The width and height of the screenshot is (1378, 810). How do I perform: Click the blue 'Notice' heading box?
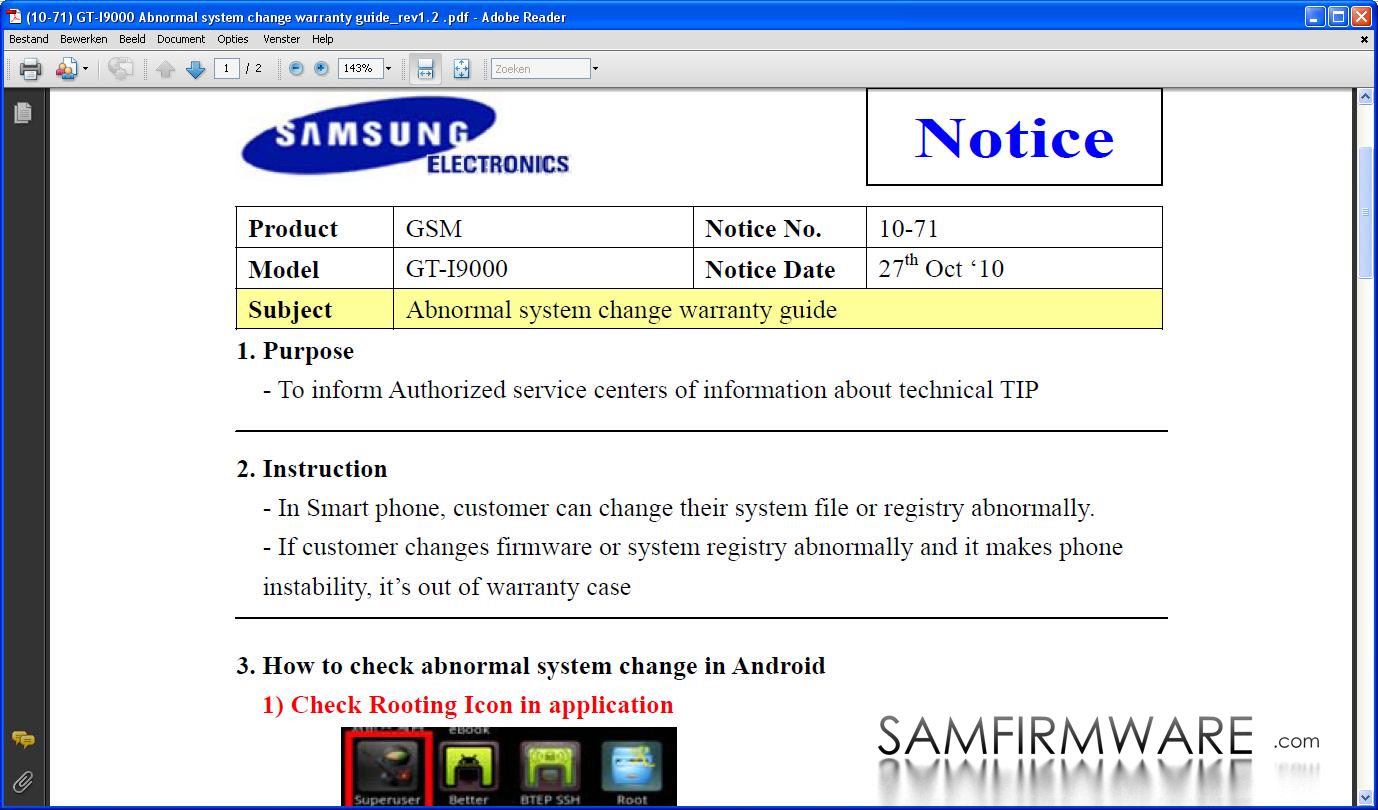click(1014, 137)
